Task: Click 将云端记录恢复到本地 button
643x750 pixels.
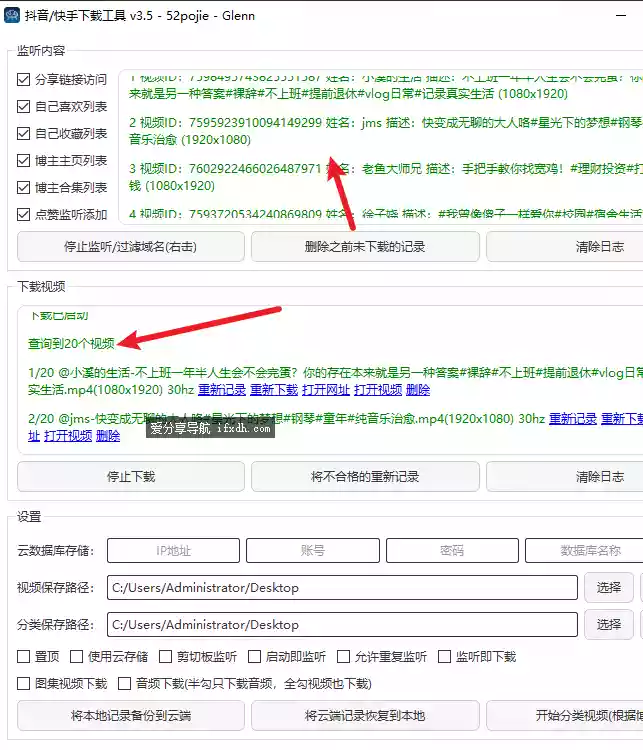Action: click(x=365, y=716)
